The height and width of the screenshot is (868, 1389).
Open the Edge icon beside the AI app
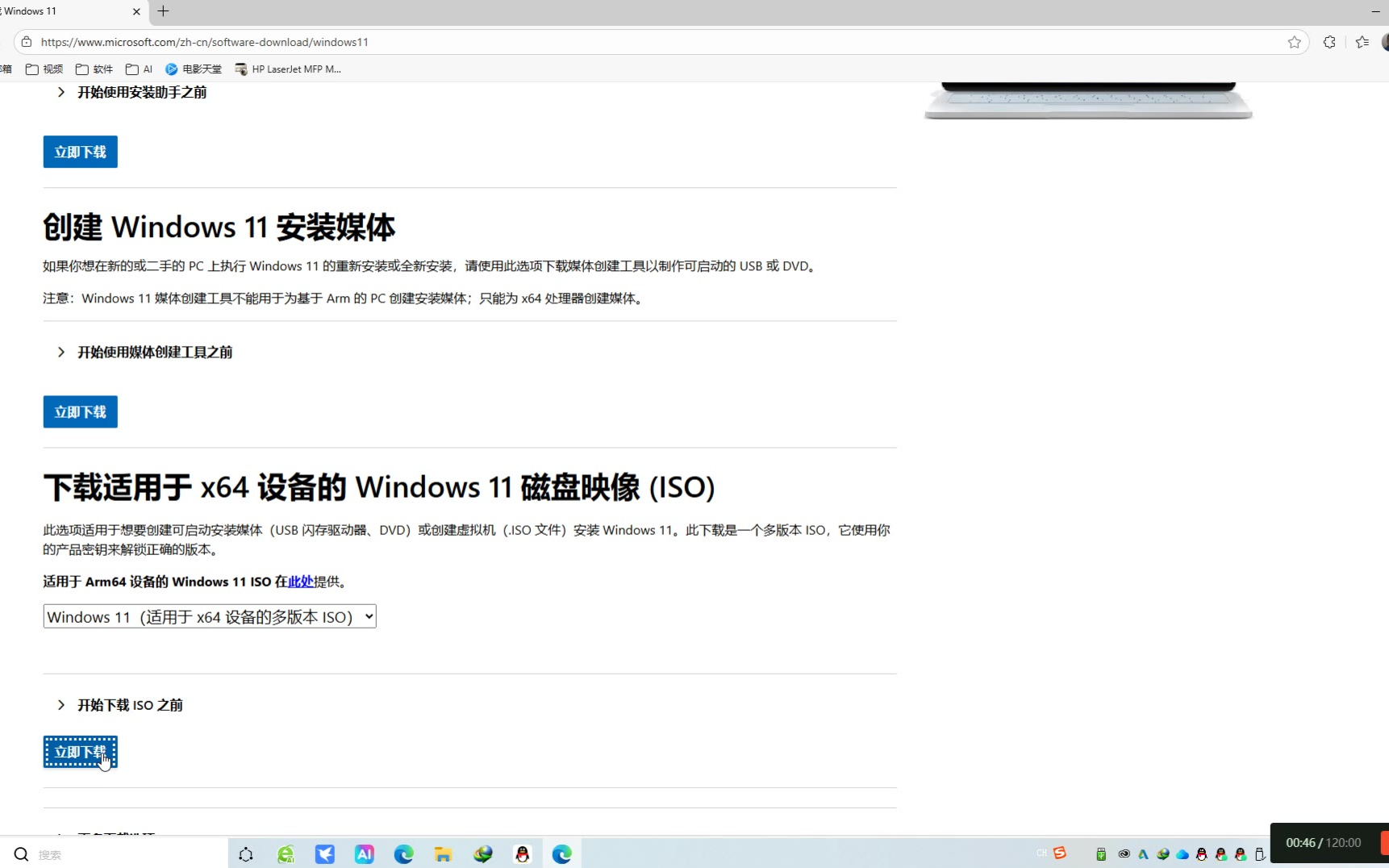tap(404, 854)
